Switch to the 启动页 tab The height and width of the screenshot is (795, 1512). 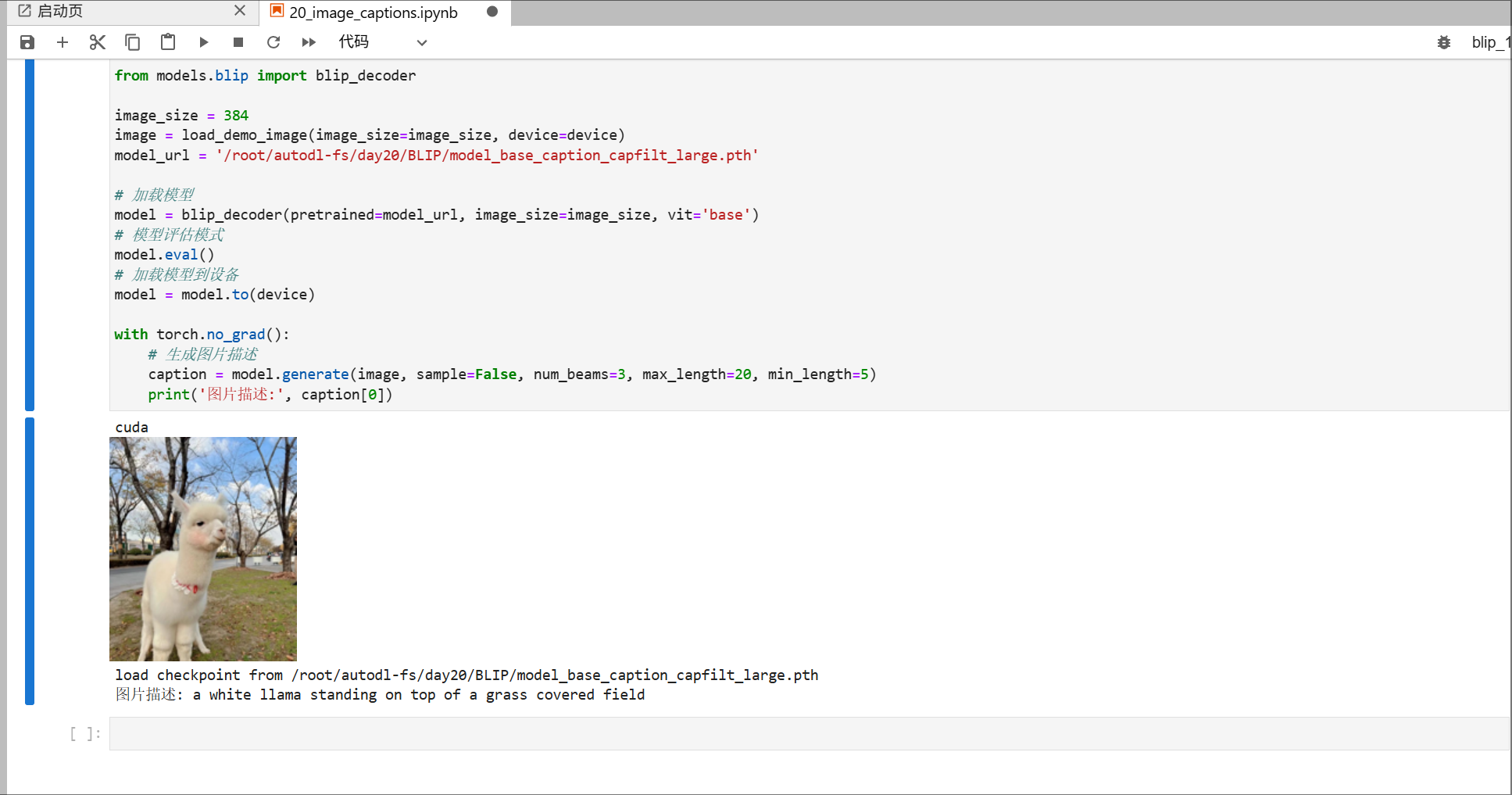click(x=60, y=11)
